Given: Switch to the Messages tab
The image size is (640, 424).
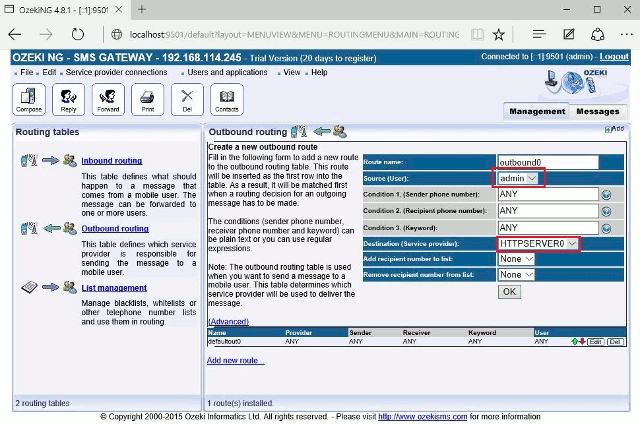Looking at the screenshot, I should pos(597,111).
